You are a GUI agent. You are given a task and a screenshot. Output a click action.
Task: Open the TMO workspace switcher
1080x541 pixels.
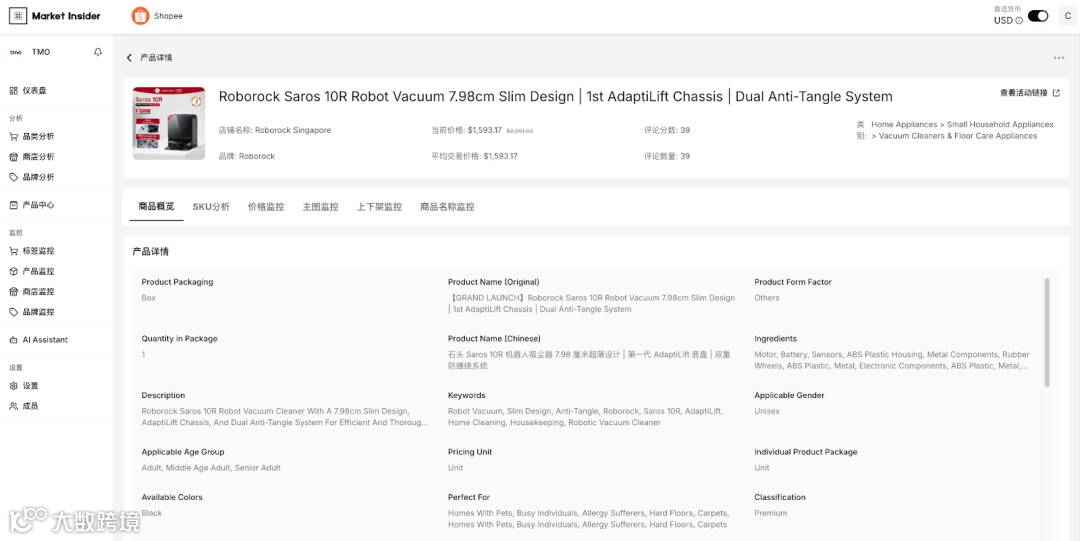coord(40,52)
